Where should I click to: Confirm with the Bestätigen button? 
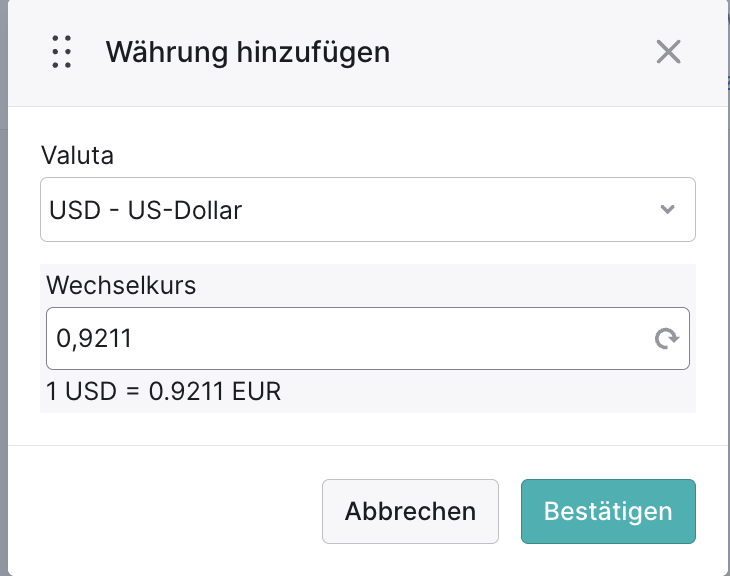click(608, 511)
